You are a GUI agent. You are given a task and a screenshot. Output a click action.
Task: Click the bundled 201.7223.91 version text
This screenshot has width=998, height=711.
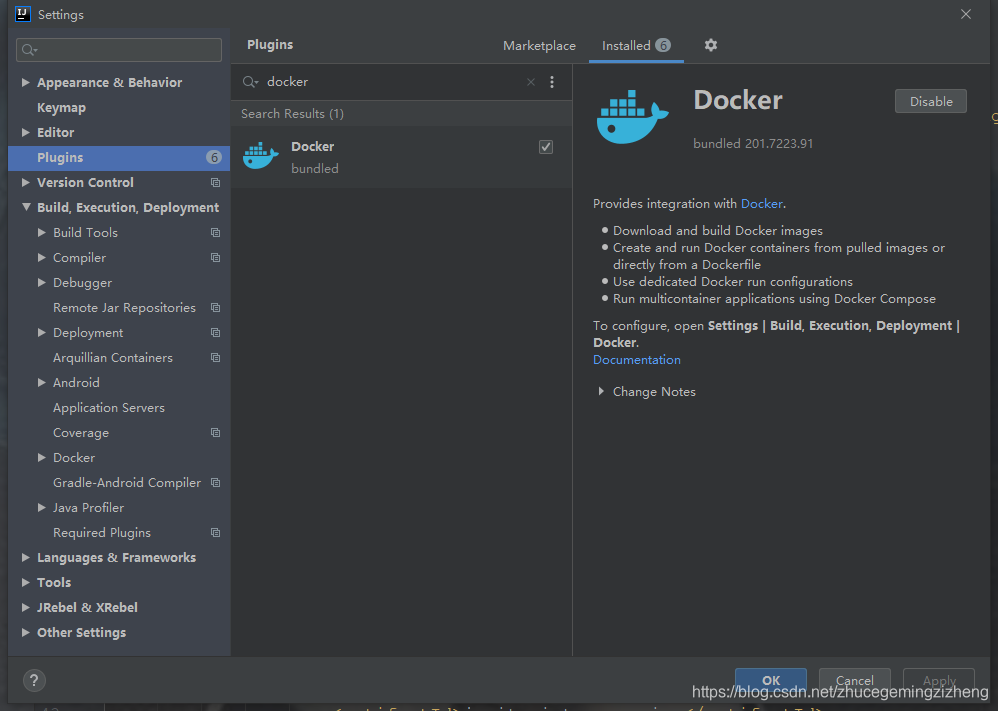753,144
